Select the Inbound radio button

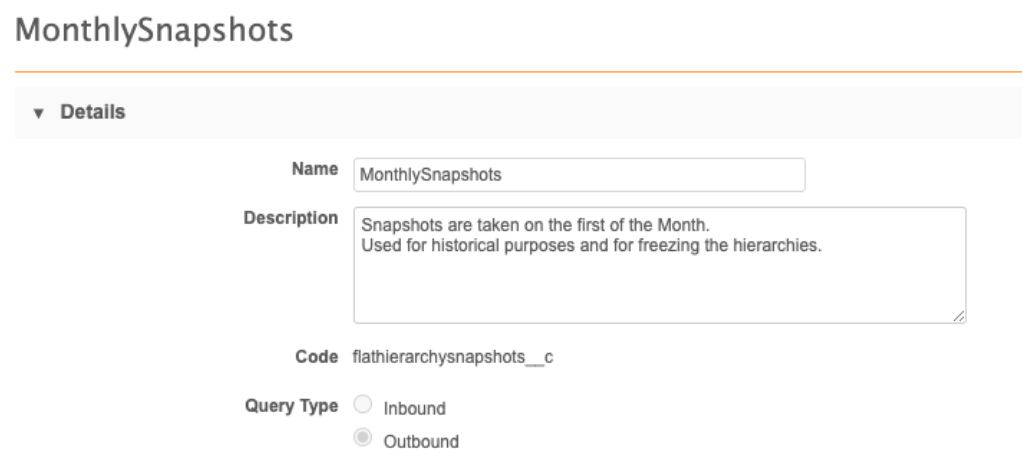[363, 406]
